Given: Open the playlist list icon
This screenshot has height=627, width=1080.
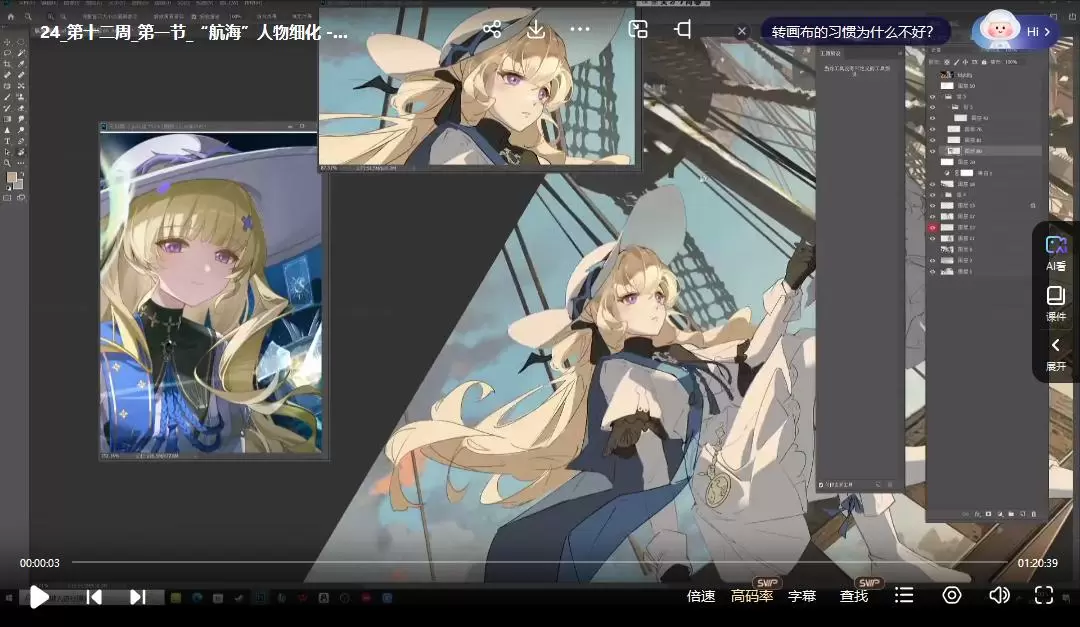Looking at the screenshot, I should pos(904,596).
